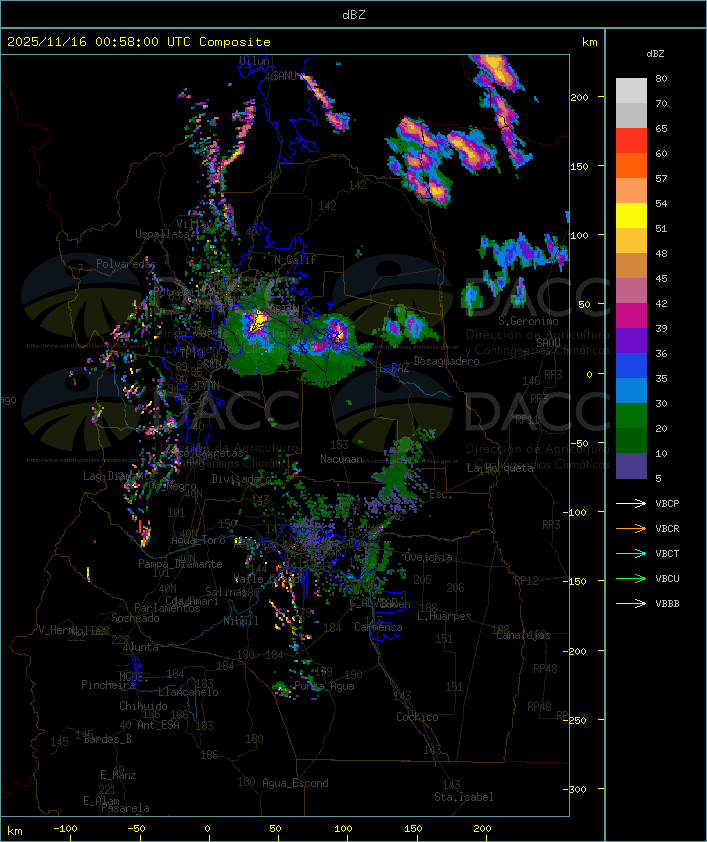Click the orange VBCR arrow icon
This screenshot has width=707, height=842.
click(631, 528)
